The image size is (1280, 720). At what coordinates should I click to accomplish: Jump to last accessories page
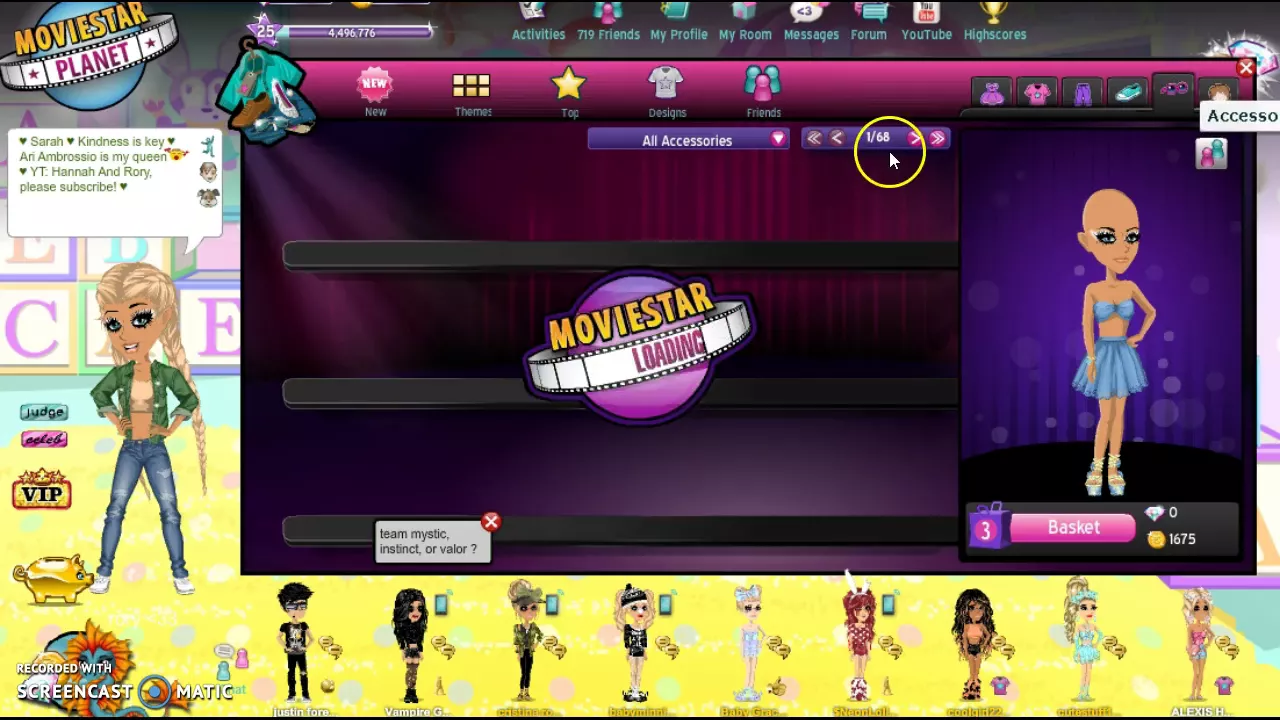pos(938,139)
